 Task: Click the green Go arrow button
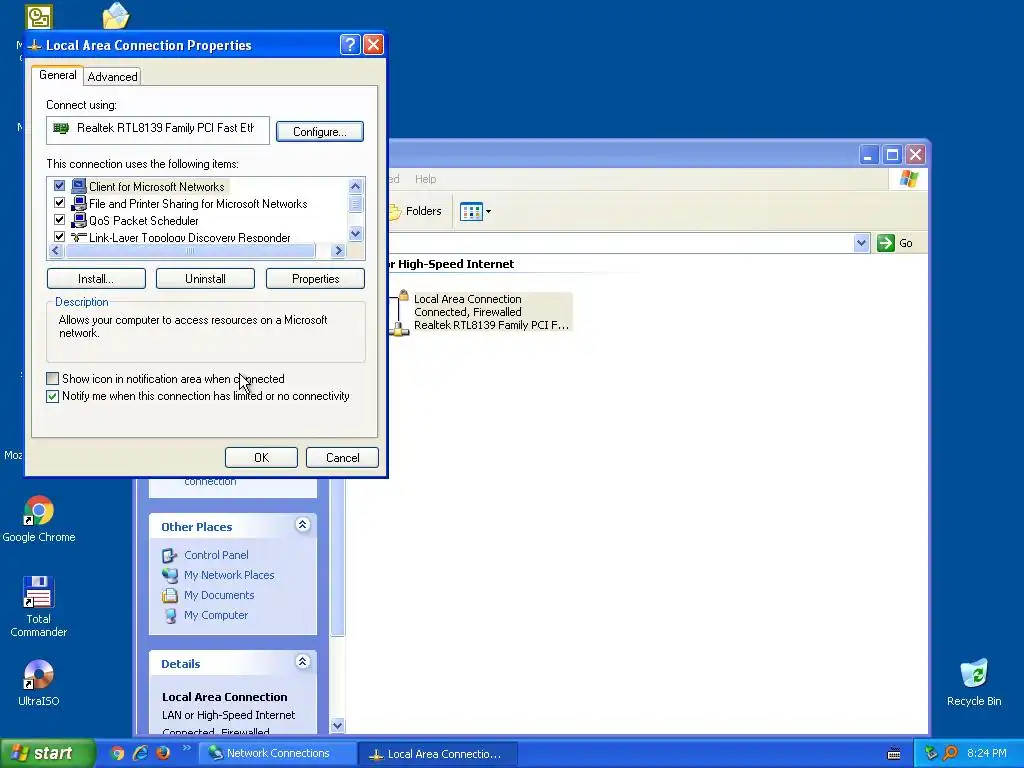(x=886, y=243)
